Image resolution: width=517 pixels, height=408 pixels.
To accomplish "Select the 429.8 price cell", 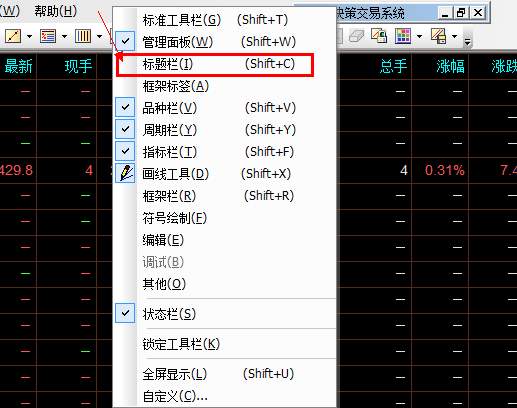I will pos(16,170).
